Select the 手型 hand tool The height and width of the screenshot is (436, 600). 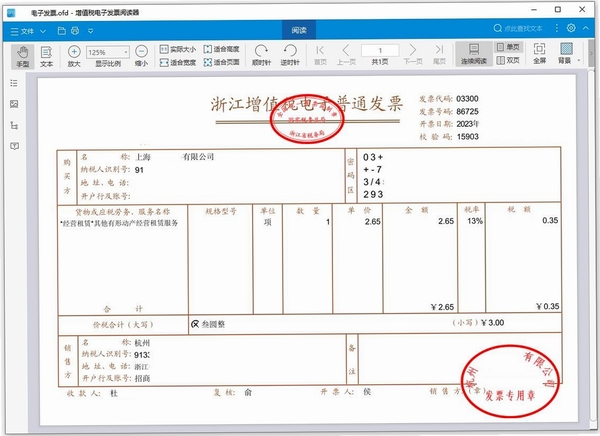(x=23, y=56)
